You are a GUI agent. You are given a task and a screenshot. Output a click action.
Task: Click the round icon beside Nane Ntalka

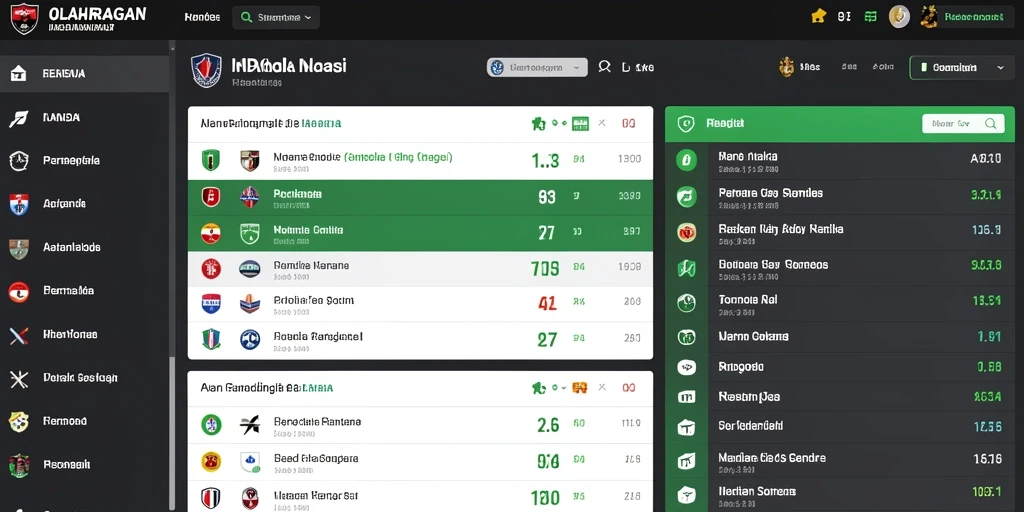pyautogui.click(x=686, y=159)
